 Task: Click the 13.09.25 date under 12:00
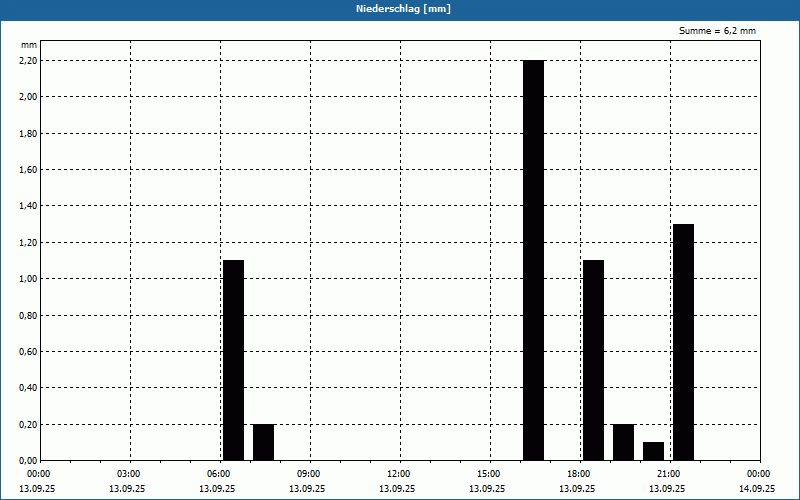coord(397,489)
